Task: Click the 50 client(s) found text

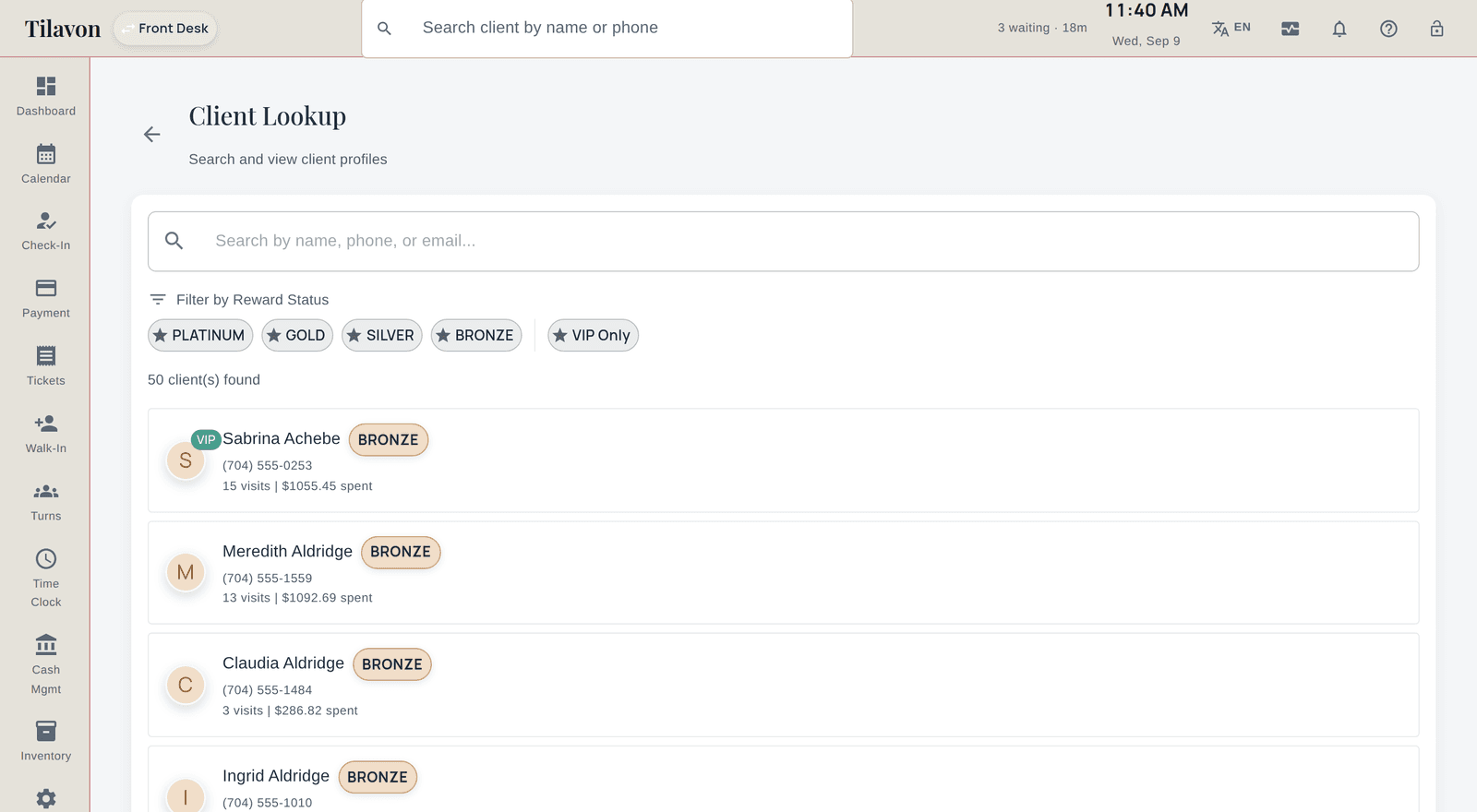Action: [204, 380]
